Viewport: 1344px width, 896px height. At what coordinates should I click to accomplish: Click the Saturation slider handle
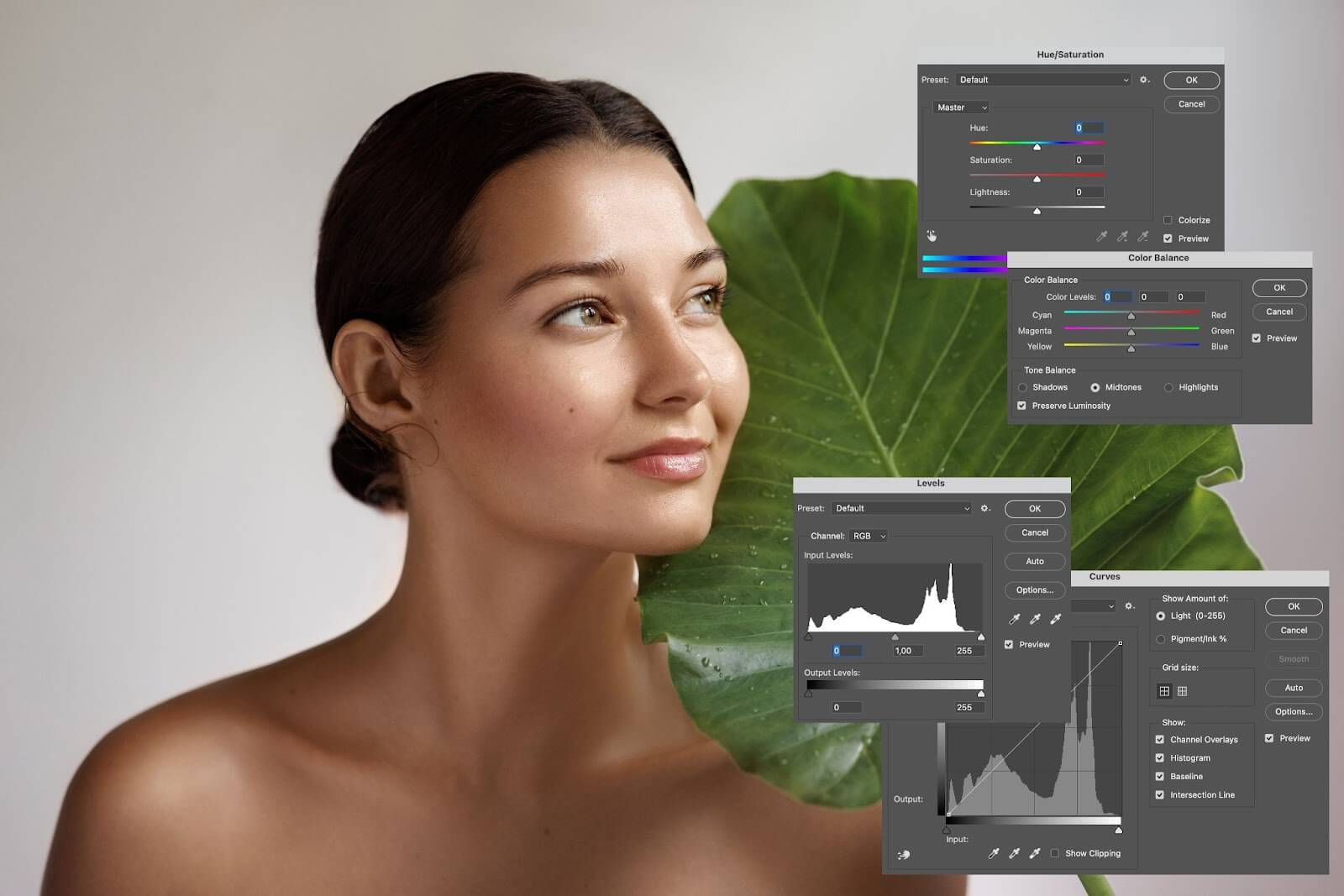[1037, 179]
